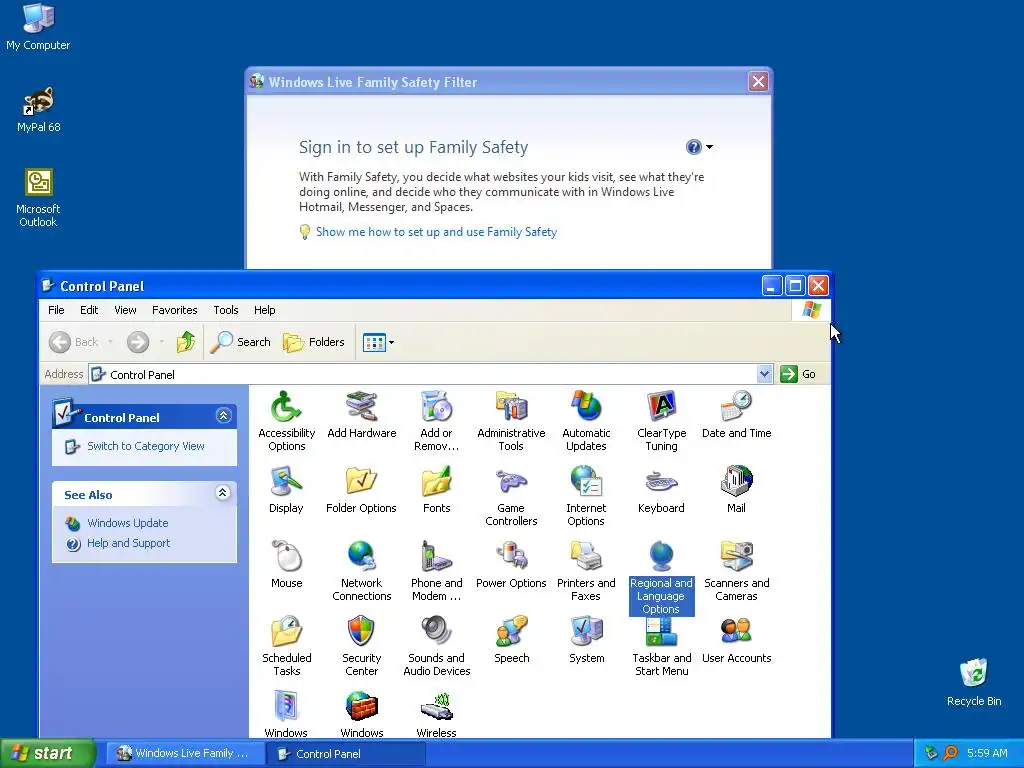Collapse the See Also pane
This screenshot has width=1024, height=768.
[223, 493]
